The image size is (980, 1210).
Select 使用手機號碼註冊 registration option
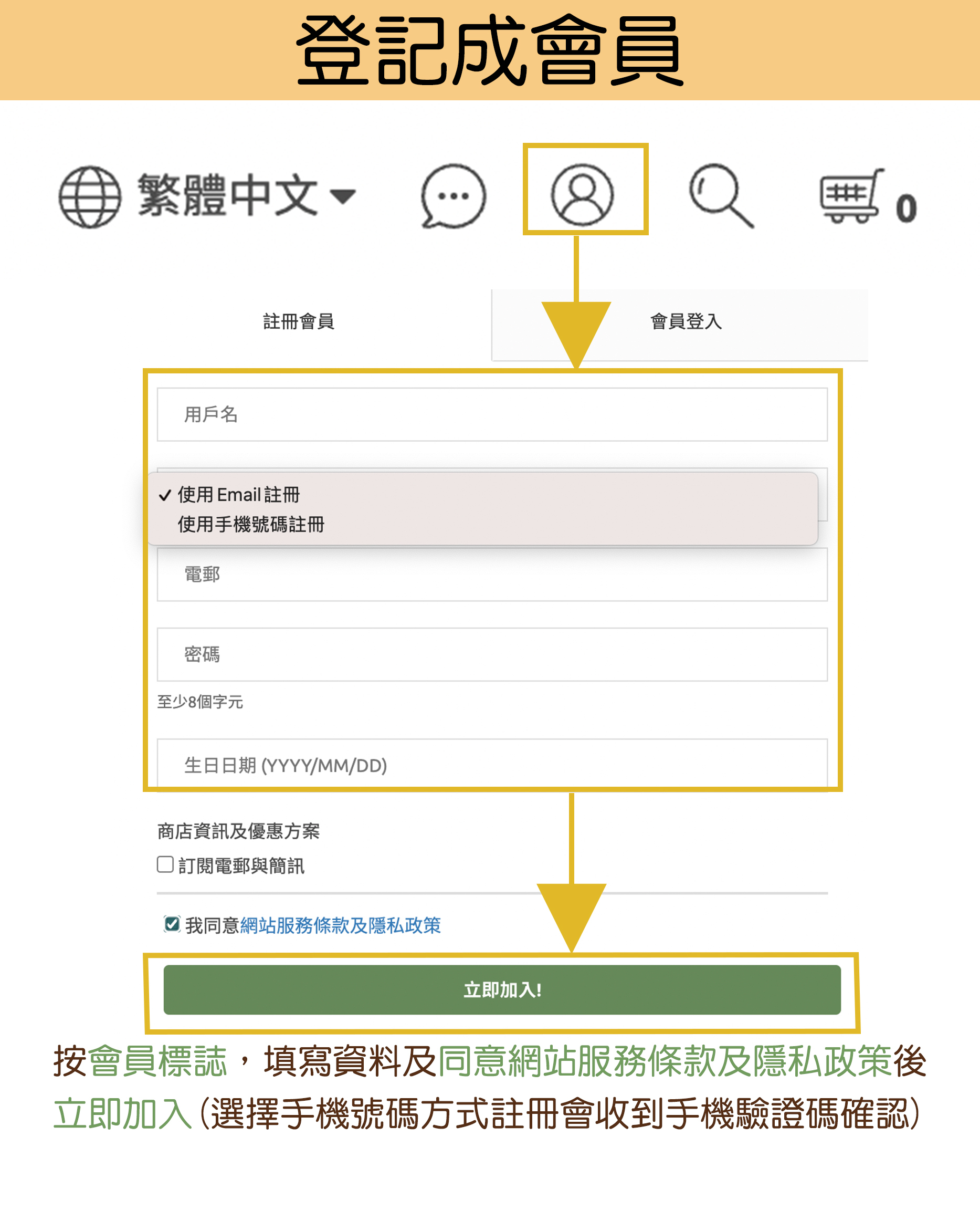[251, 525]
